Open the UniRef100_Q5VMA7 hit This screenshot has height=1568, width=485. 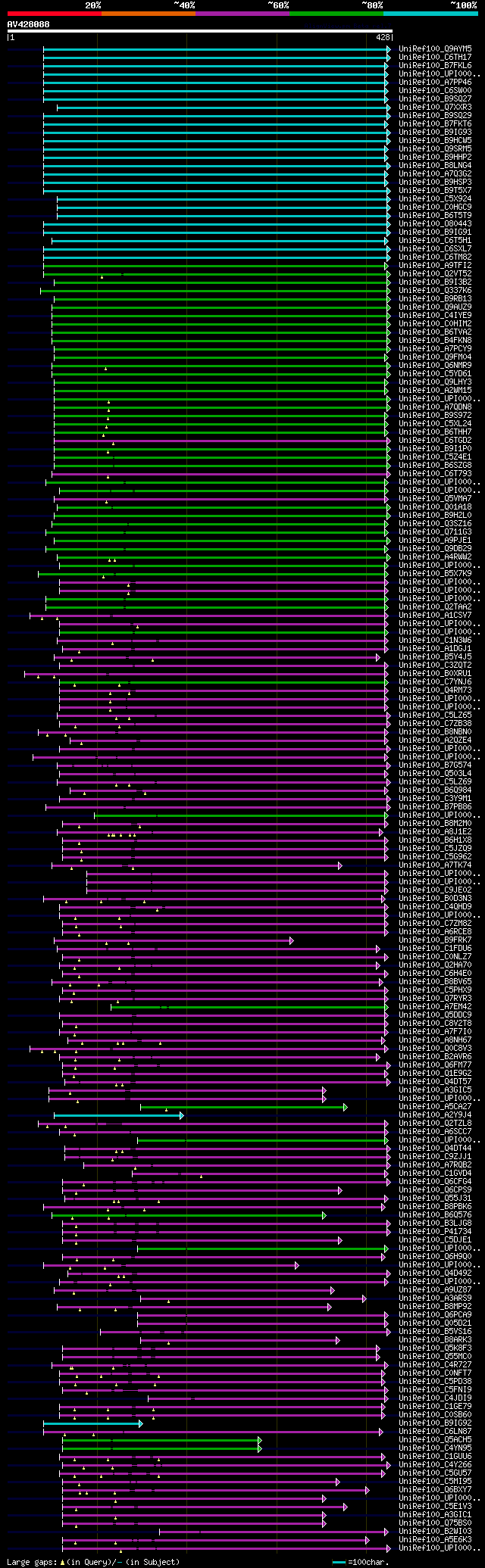[435, 498]
